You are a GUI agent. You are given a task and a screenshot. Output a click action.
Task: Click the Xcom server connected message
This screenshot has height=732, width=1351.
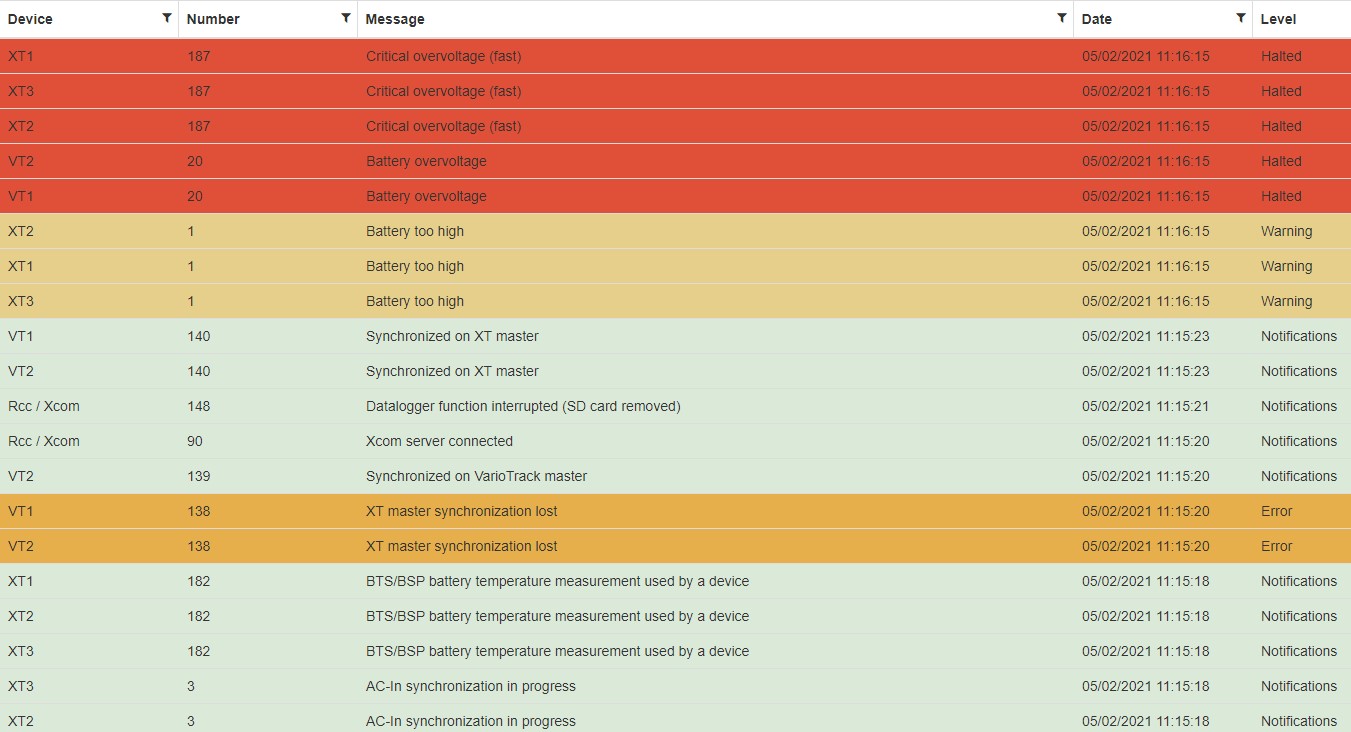pyautogui.click(x=439, y=441)
